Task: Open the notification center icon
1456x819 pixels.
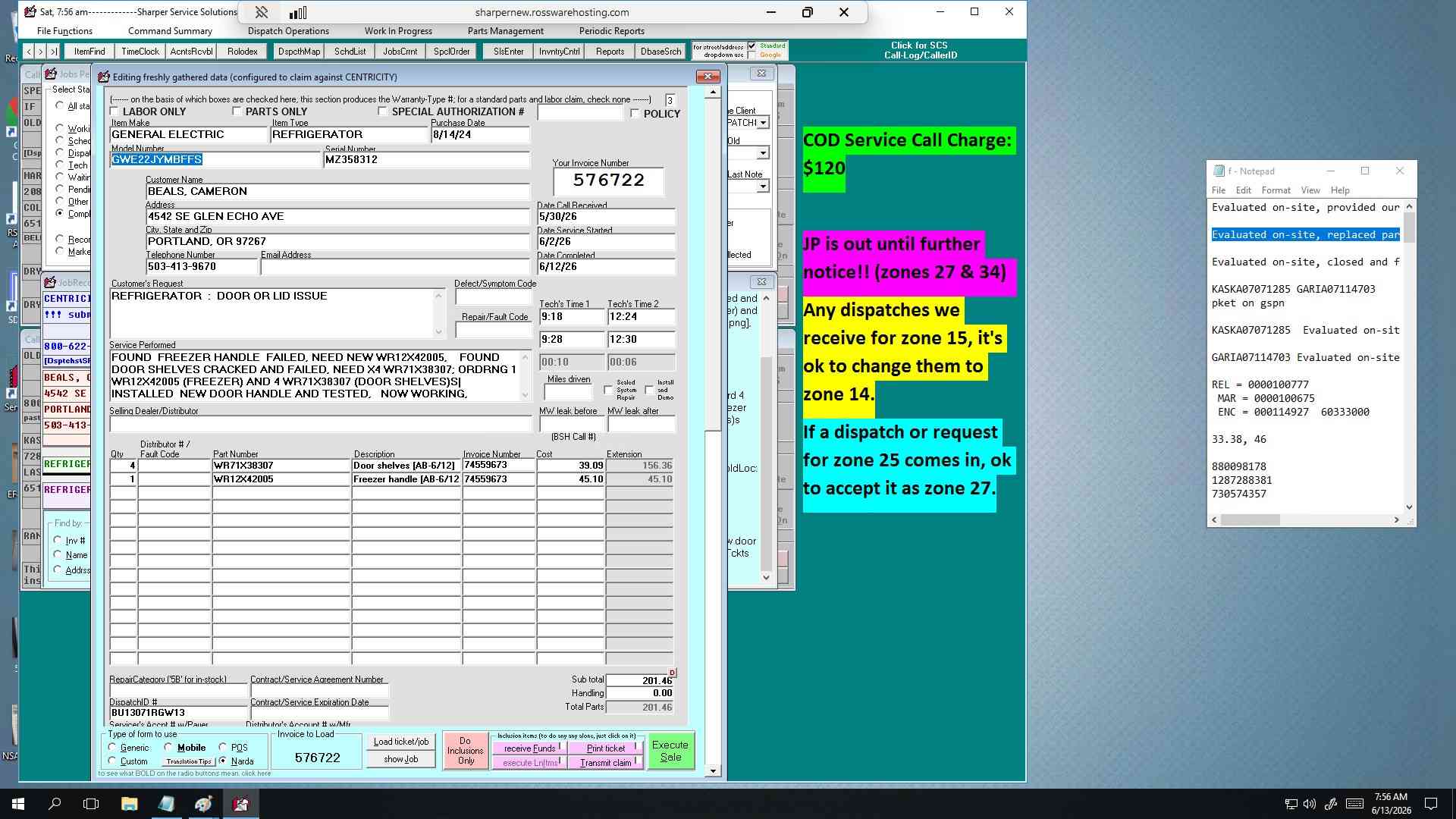Action: (1431, 804)
